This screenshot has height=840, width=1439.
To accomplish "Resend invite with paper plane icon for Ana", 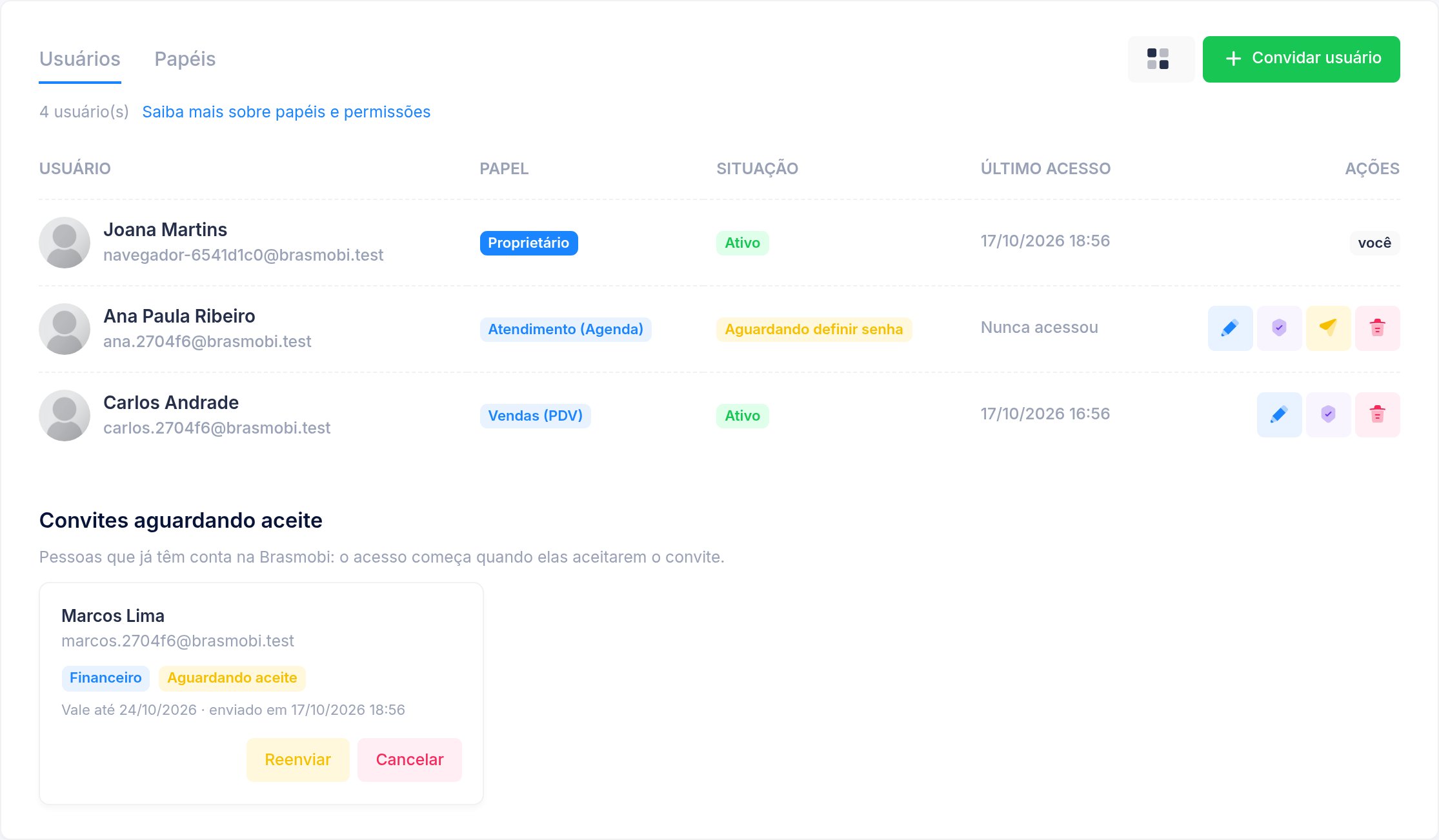I will click(x=1328, y=328).
